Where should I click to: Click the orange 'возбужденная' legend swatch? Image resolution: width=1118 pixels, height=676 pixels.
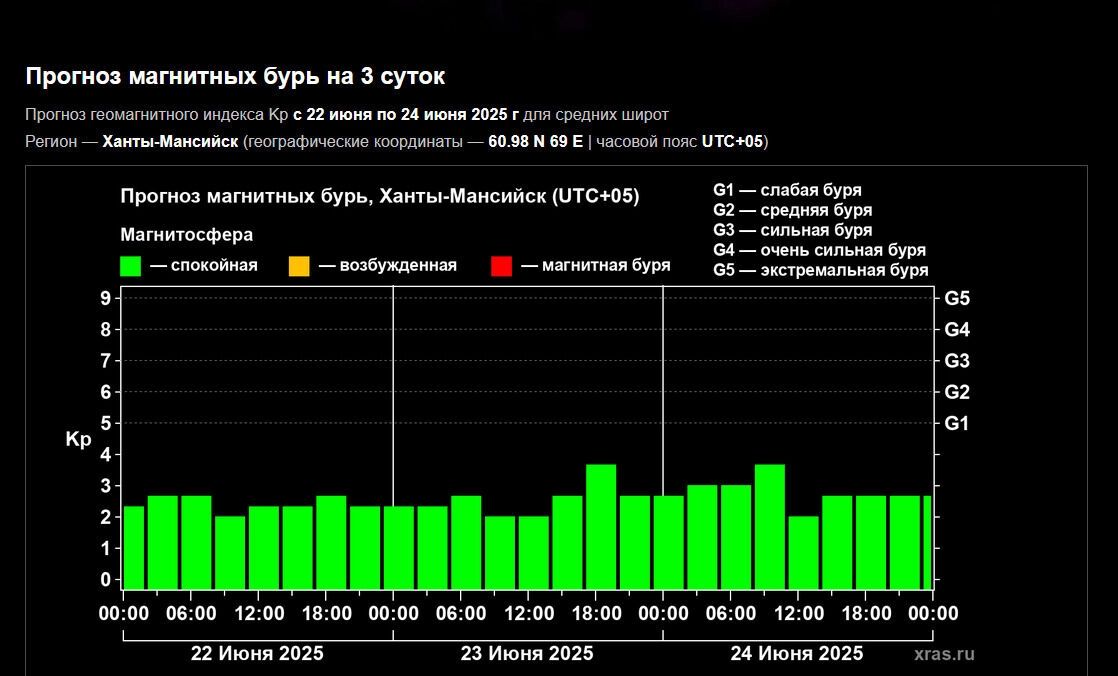point(299,266)
